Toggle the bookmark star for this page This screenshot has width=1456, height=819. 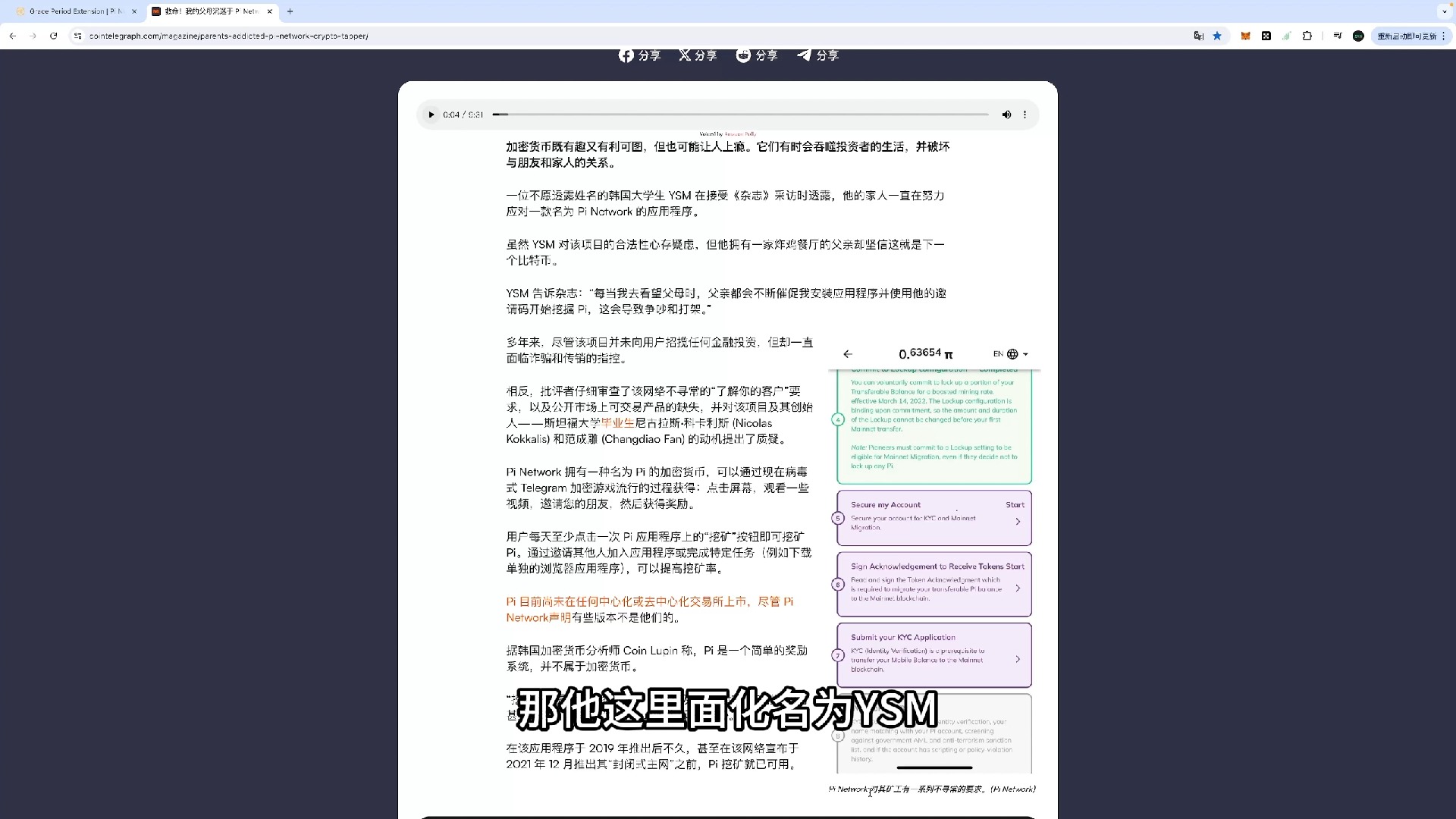[x=1217, y=36]
